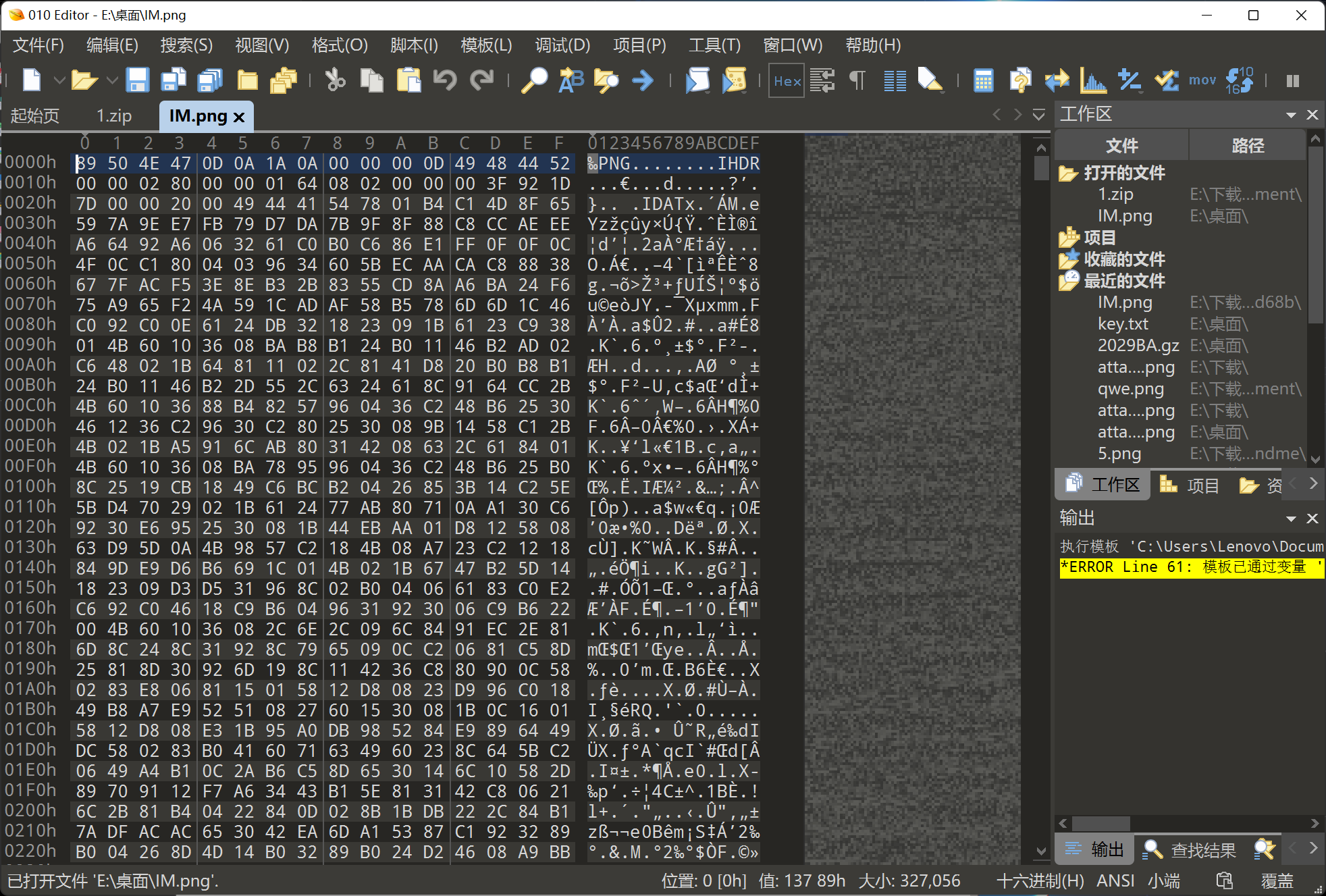Click the Goto blue arrow icon
The width and height of the screenshot is (1326, 896).
coord(643,80)
